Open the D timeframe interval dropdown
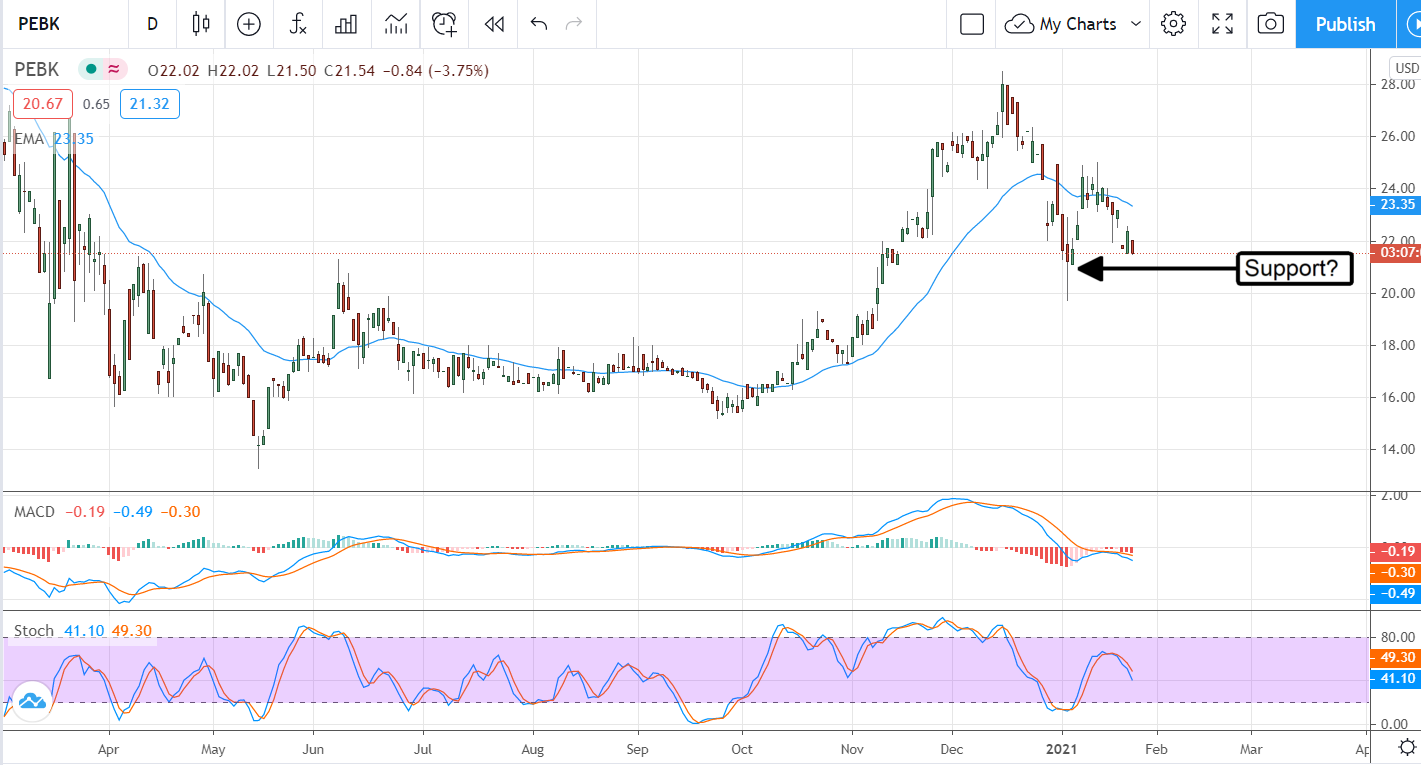The image size is (1421, 765). tap(152, 24)
